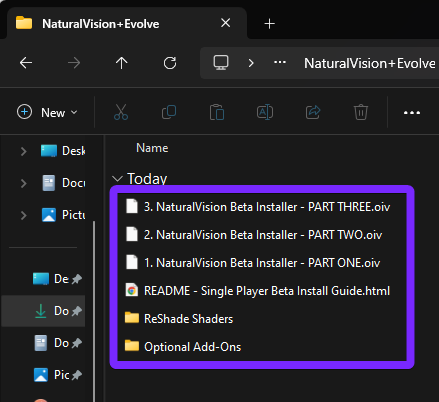Click the Share icon in toolbar

313,112
